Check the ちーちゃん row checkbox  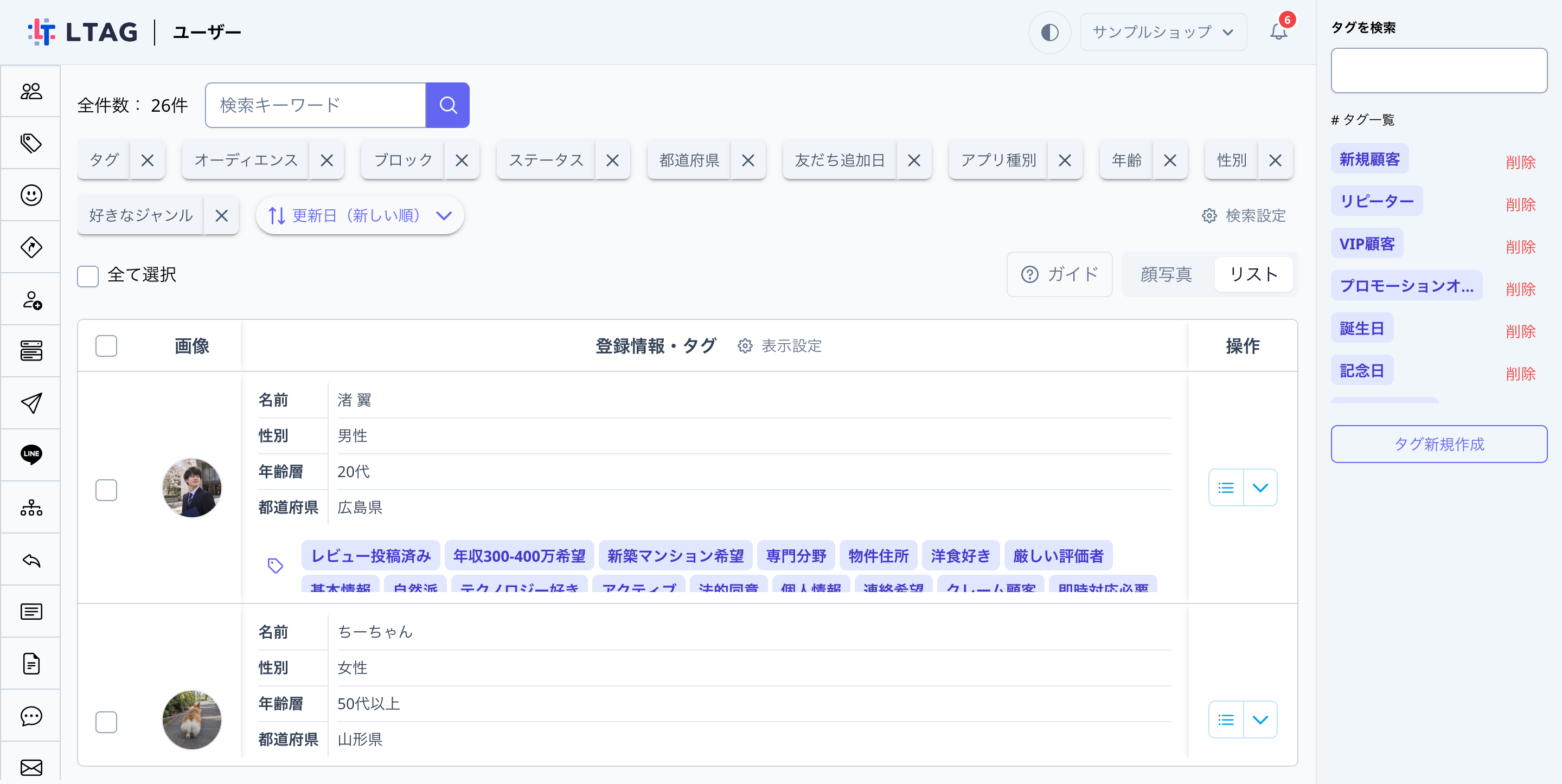(x=106, y=722)
